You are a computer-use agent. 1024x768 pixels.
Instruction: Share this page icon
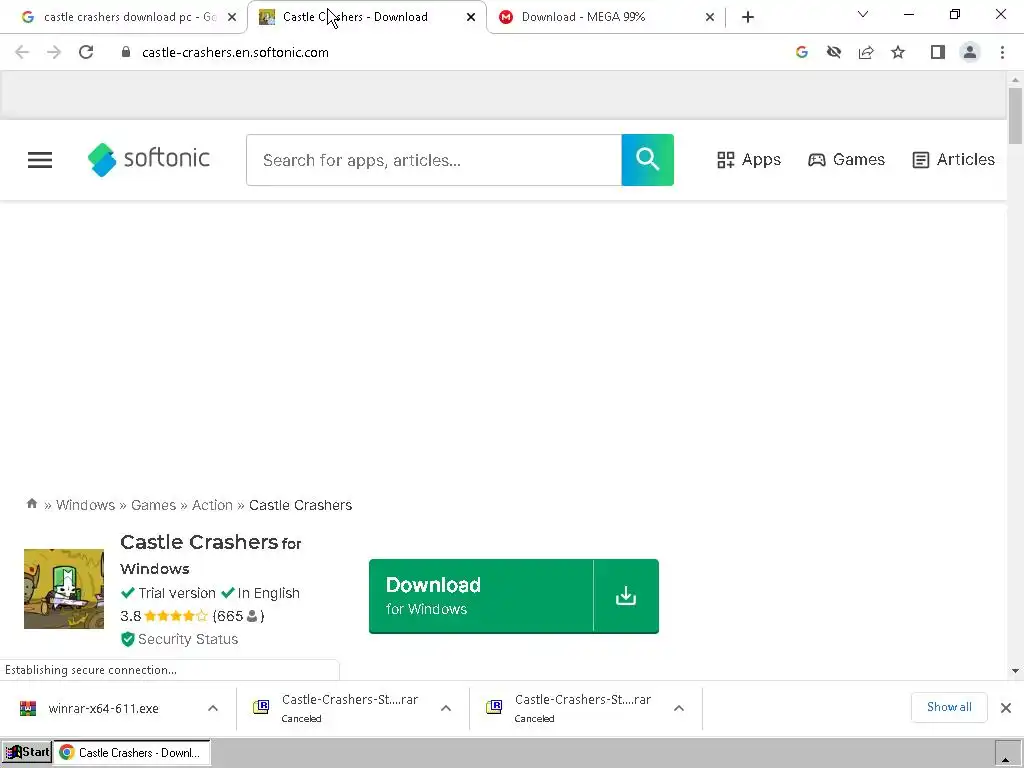point(866,52)
